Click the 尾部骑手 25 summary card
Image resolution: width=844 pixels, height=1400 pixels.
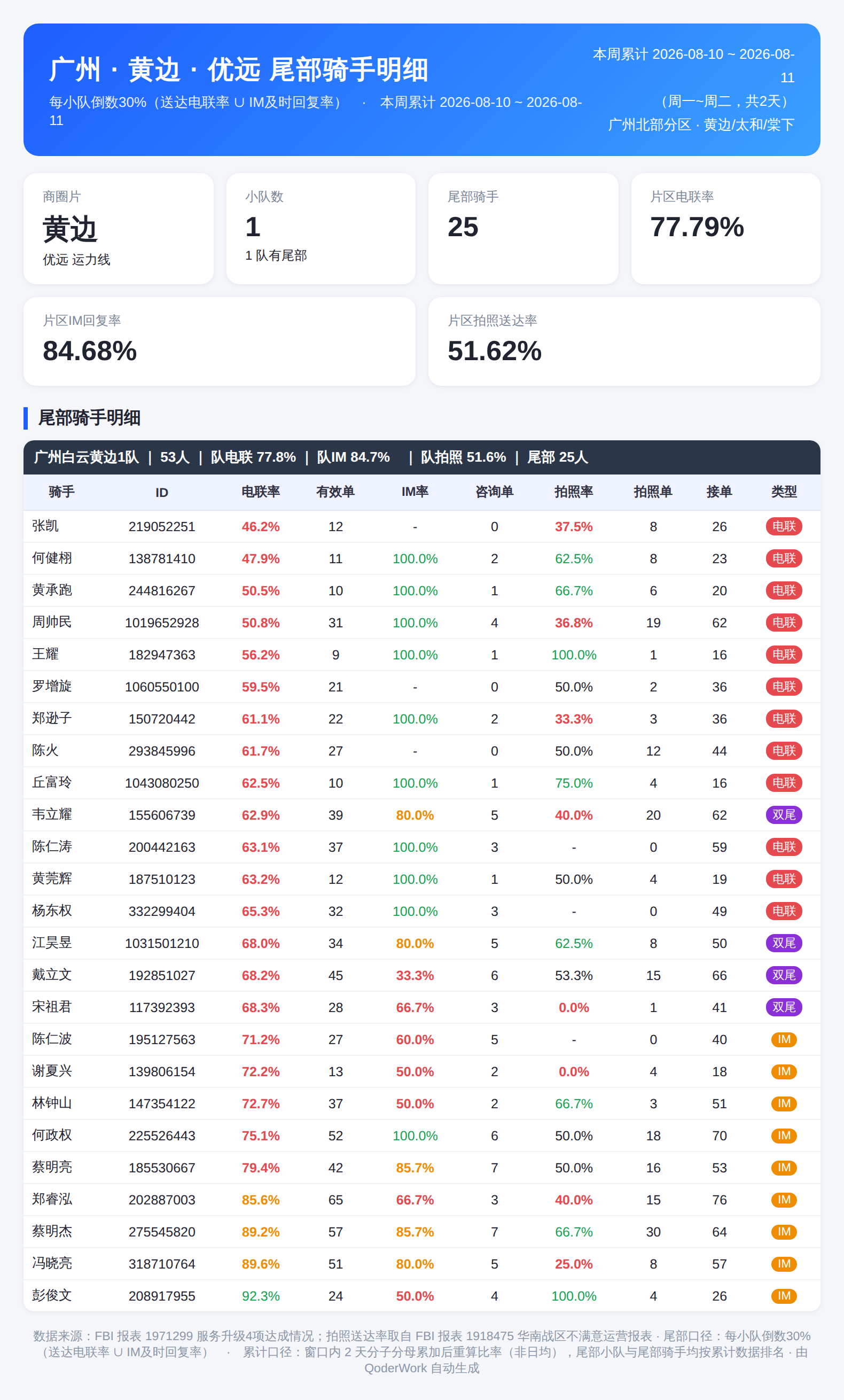523,228
